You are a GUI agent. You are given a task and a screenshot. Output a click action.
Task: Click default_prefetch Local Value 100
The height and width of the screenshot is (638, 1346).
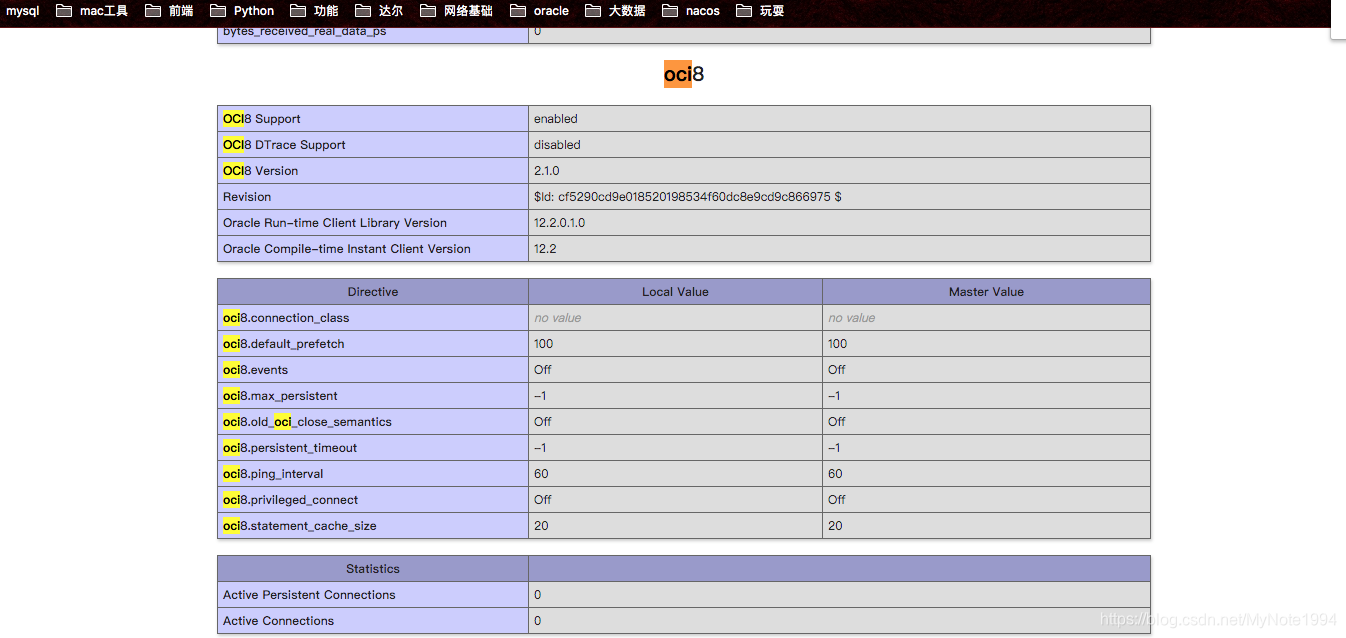click(x=543, y=344)
